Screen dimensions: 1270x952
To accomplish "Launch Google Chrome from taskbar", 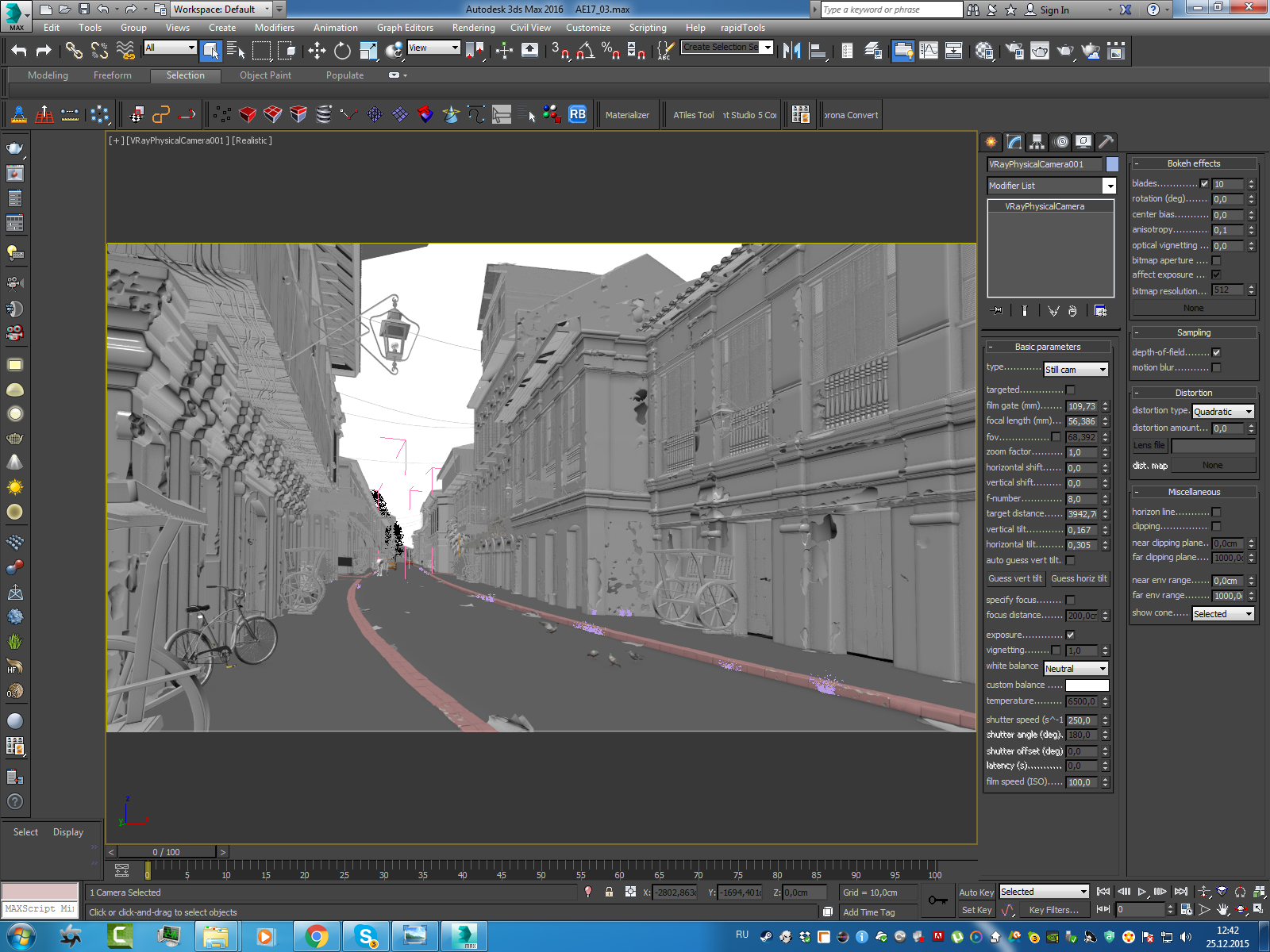I will click(317, 936).
